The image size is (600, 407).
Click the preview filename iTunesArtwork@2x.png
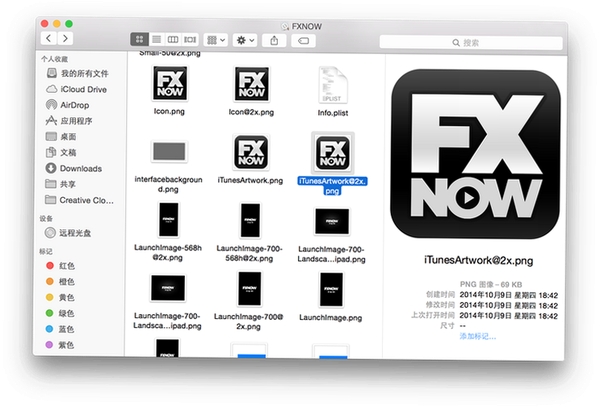point(478,260)
